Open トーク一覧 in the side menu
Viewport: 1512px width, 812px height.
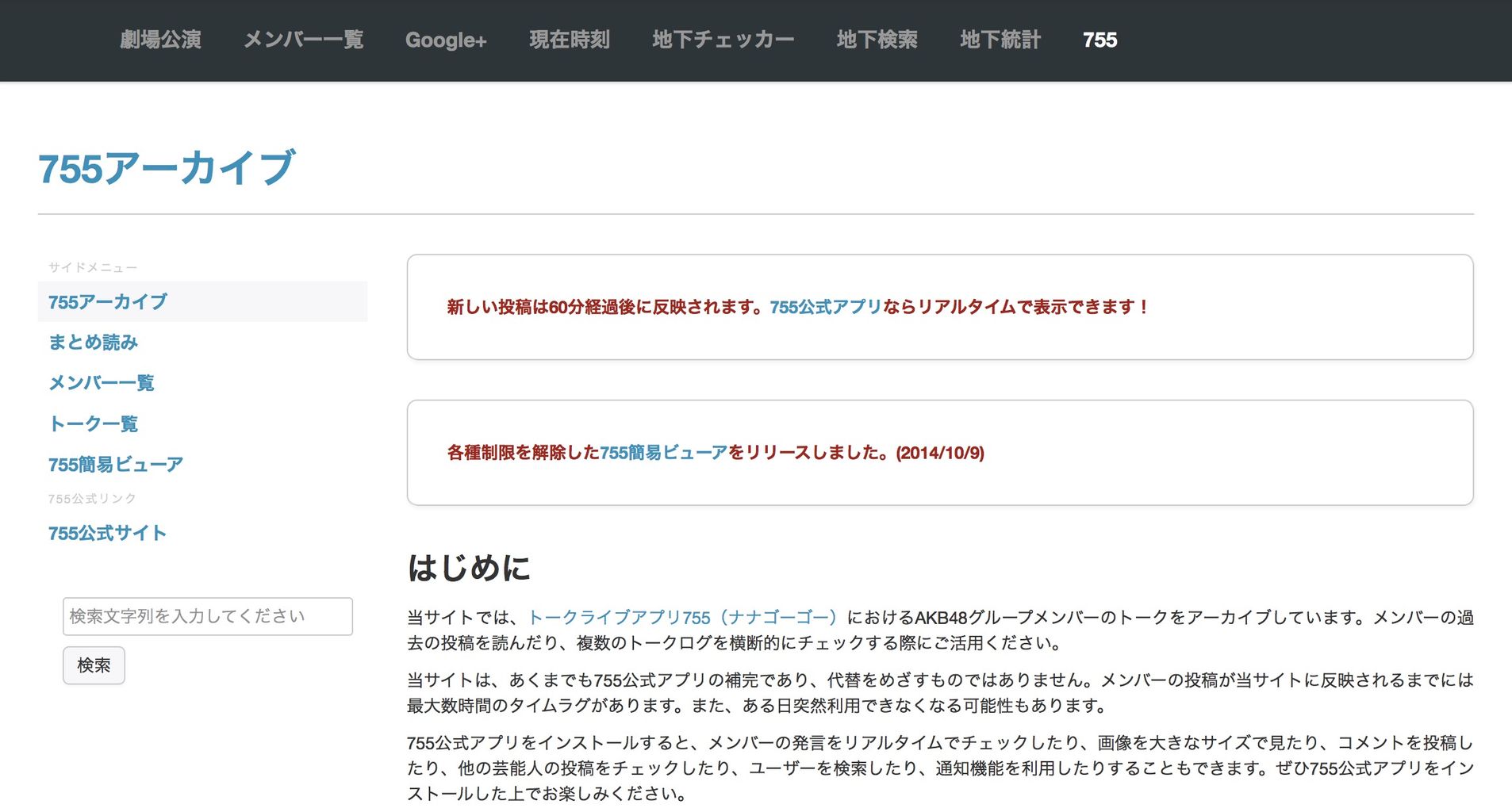[94, 423]
